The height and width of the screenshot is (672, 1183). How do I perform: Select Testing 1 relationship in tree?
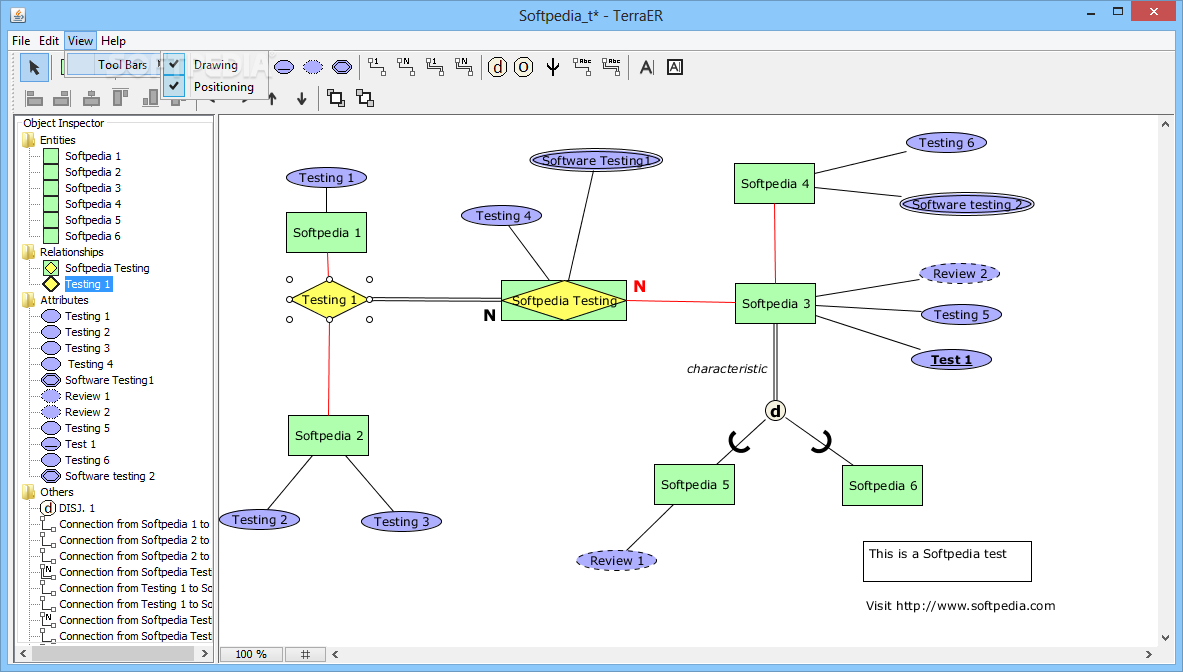[x=88, y=284]
